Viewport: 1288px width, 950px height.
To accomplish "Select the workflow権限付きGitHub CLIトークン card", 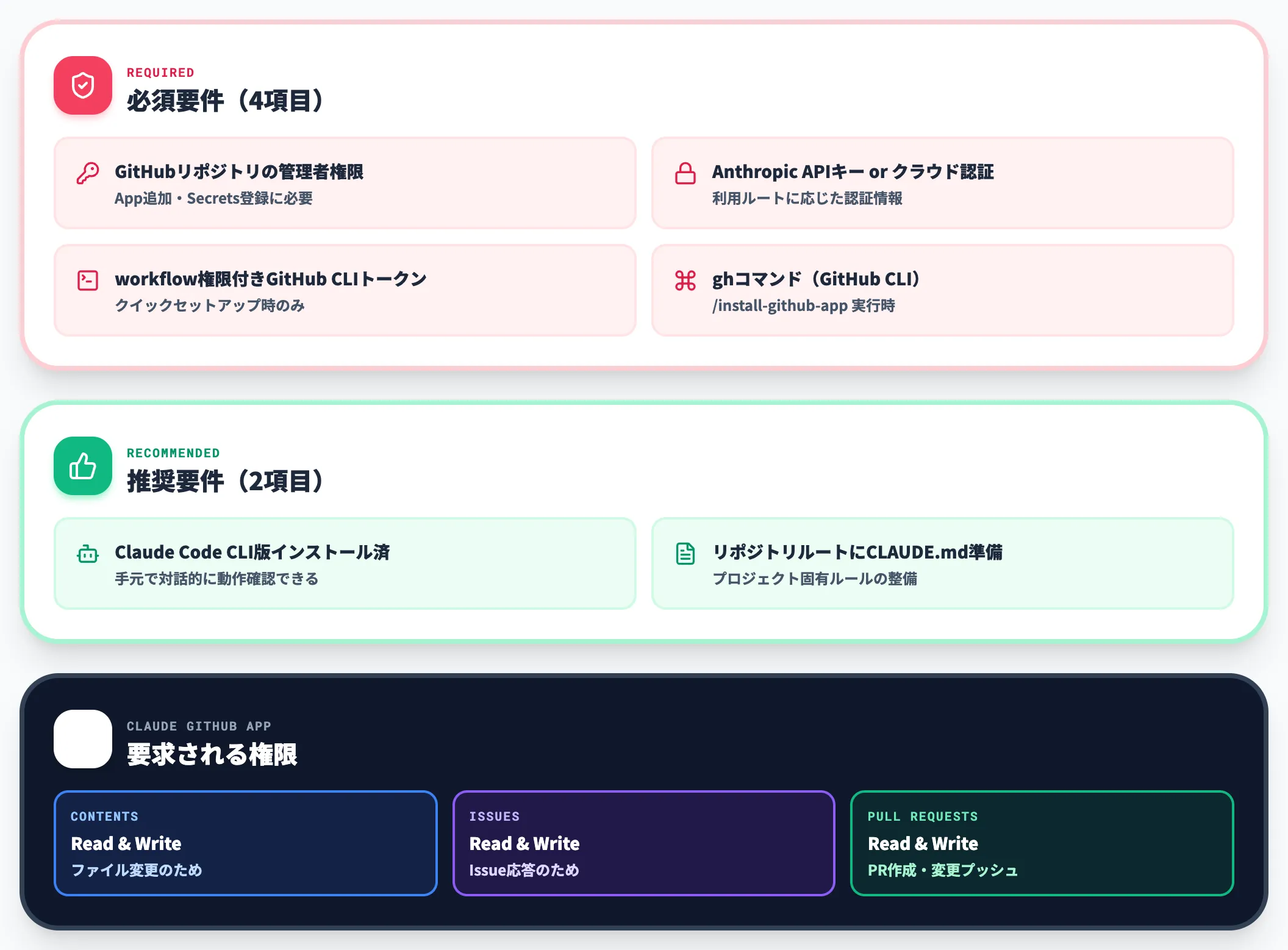I will coord(345,290).
